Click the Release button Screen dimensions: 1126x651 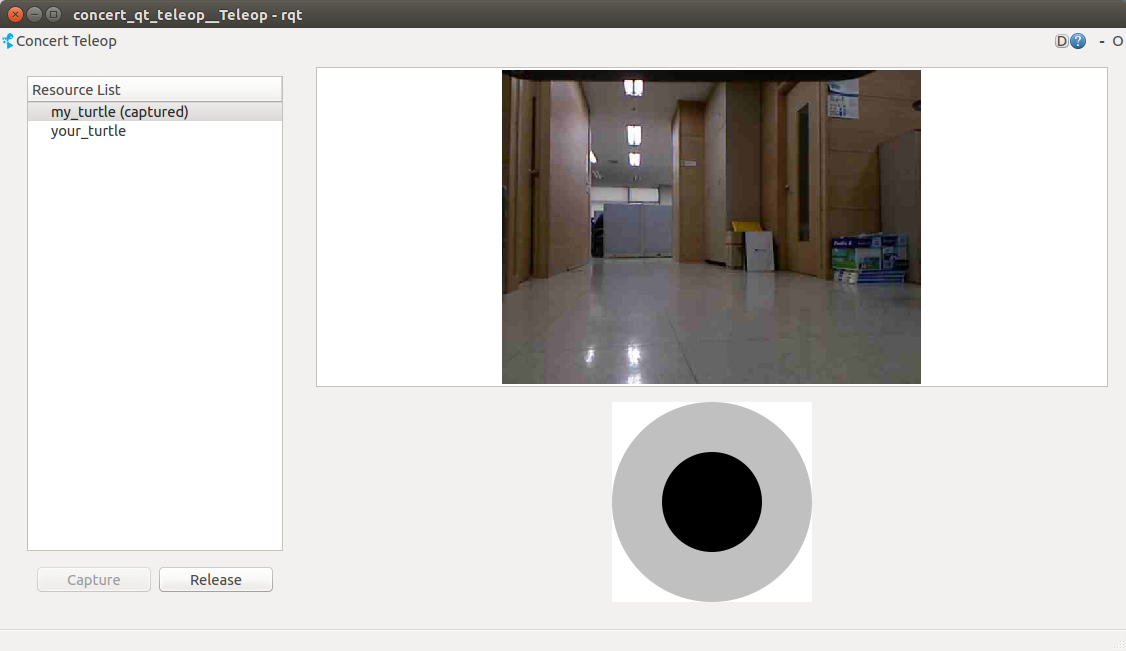pyautogui.click(x=215, y=580)
